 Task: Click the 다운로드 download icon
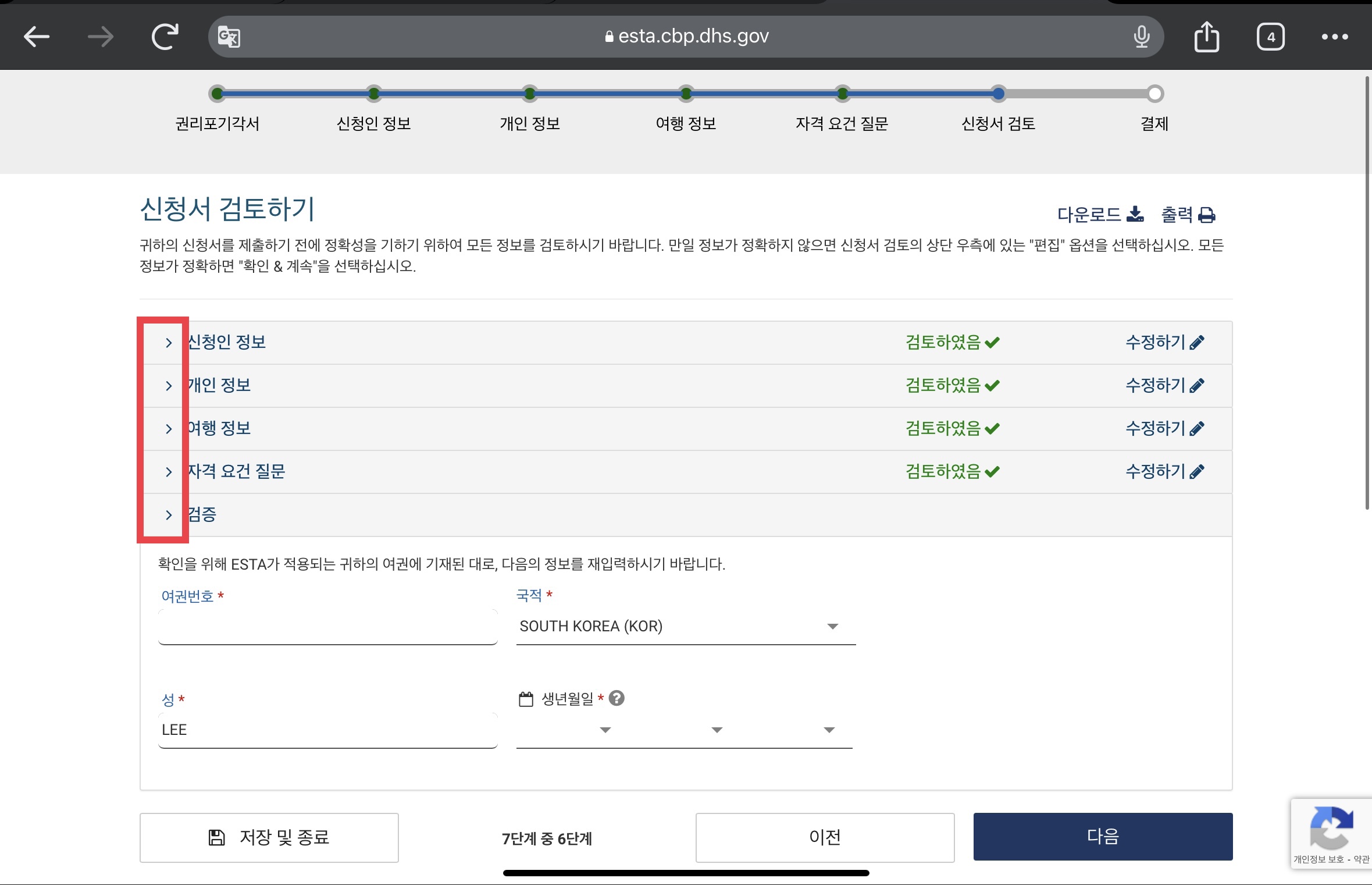pyautogui.click(x=1135, y=215)
